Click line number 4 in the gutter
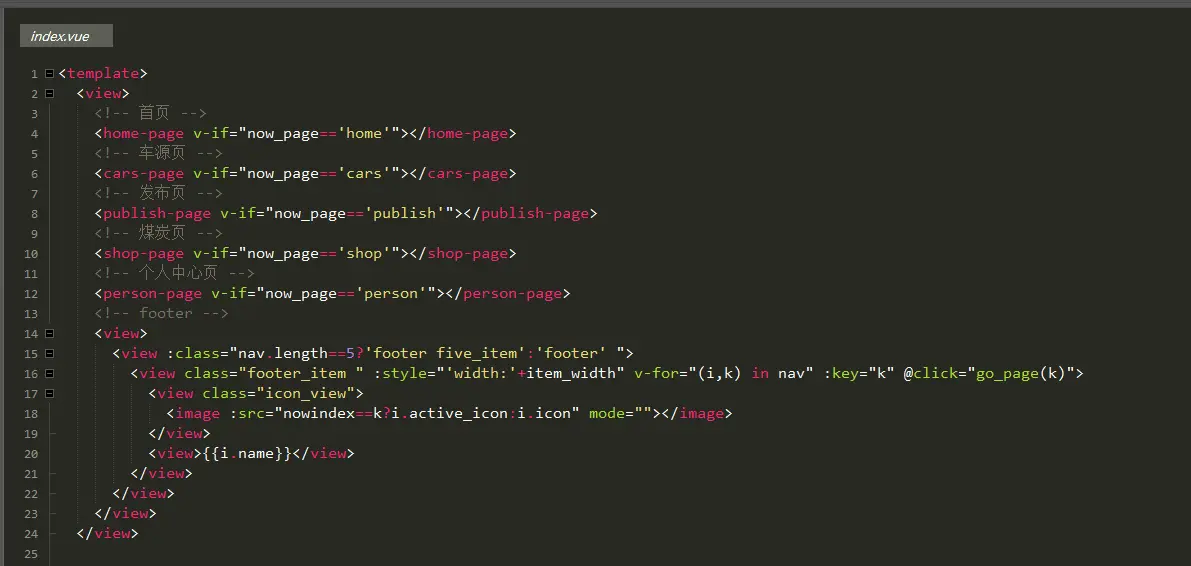The height and width of the screenshot is (566, 1191). [34, 134]
